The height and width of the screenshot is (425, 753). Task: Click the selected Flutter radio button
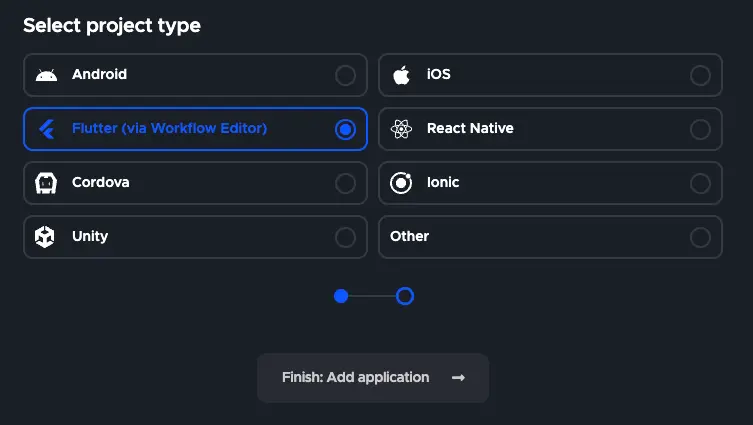345,129
